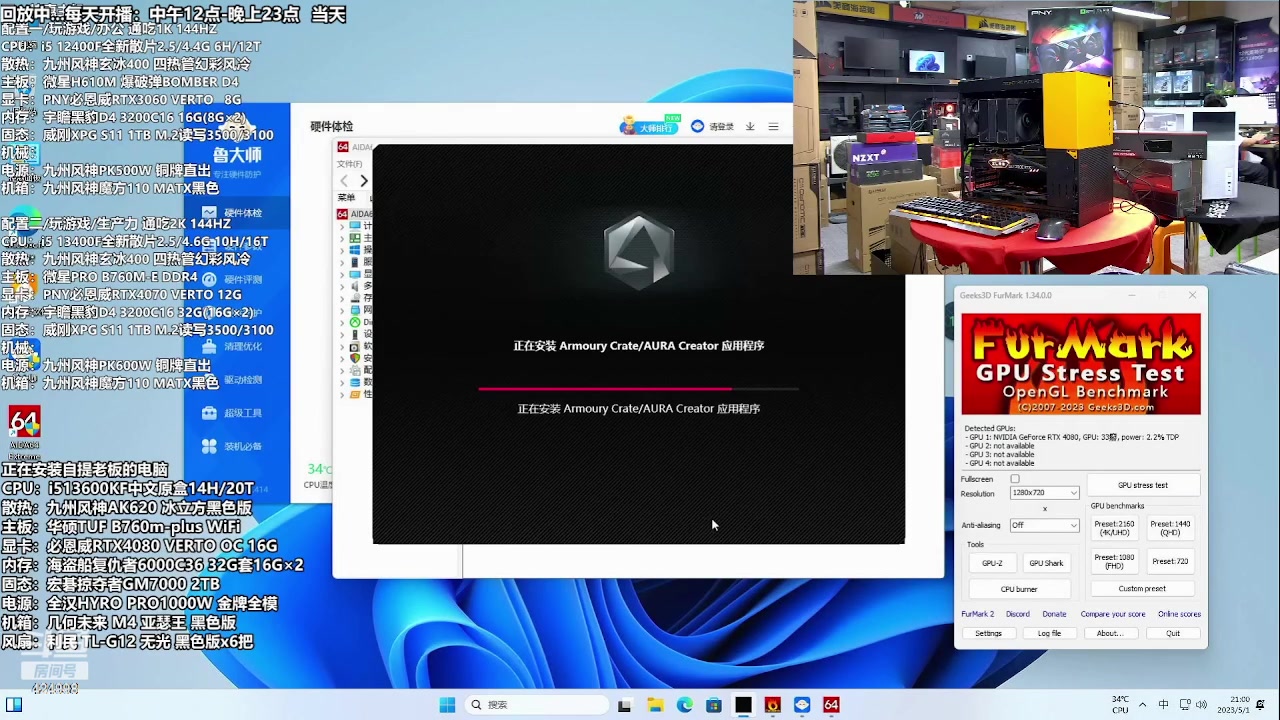Start the GPU stress test in FurMark

tap(1143, 485)
